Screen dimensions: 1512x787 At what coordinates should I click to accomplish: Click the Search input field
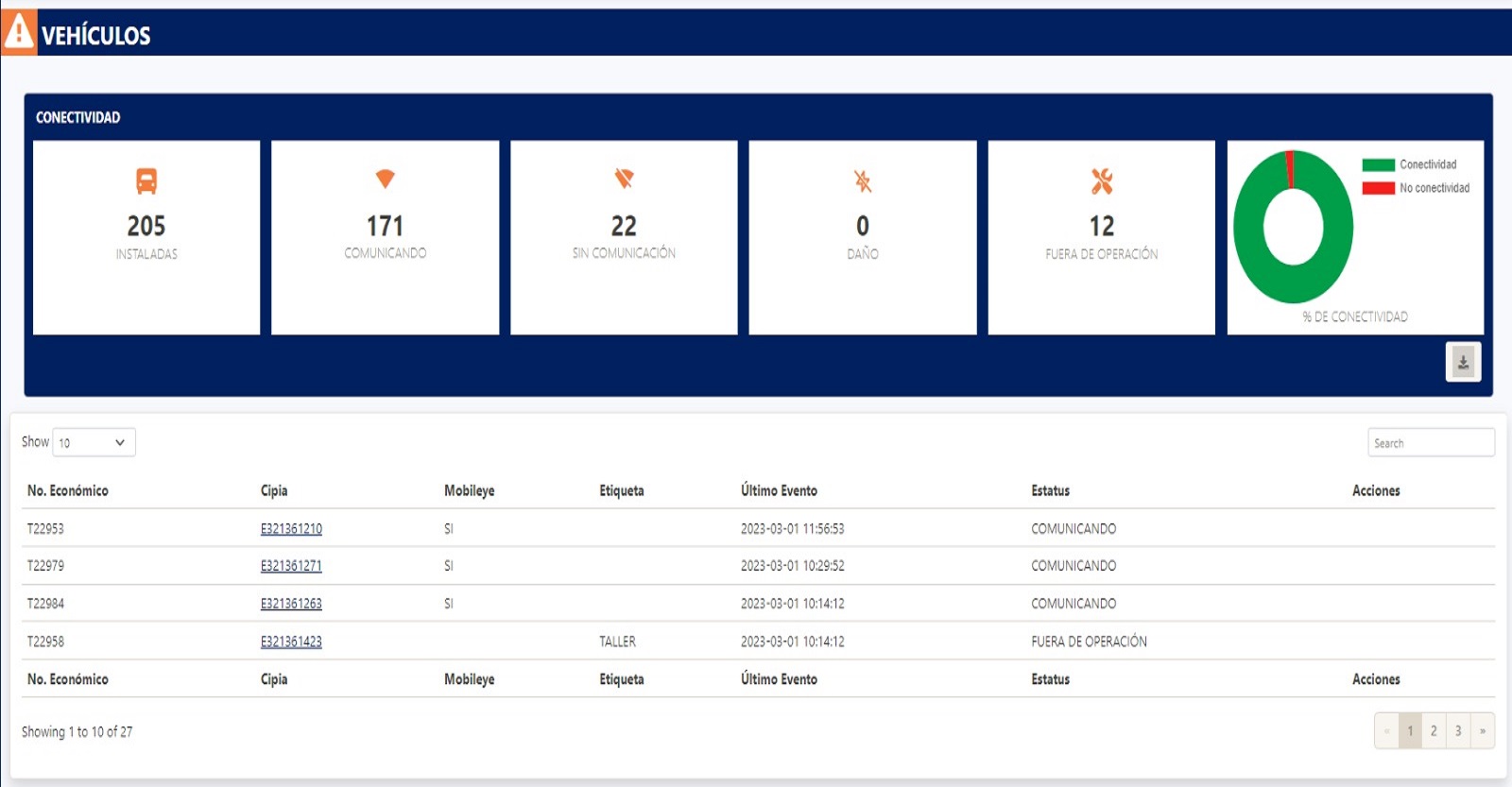pos(1430,443)
